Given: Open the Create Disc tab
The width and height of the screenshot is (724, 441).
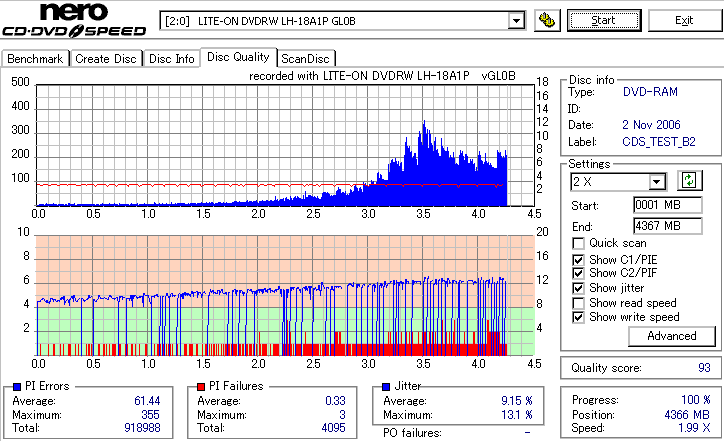Looking at the screenshot, I should tap(106, 59).
